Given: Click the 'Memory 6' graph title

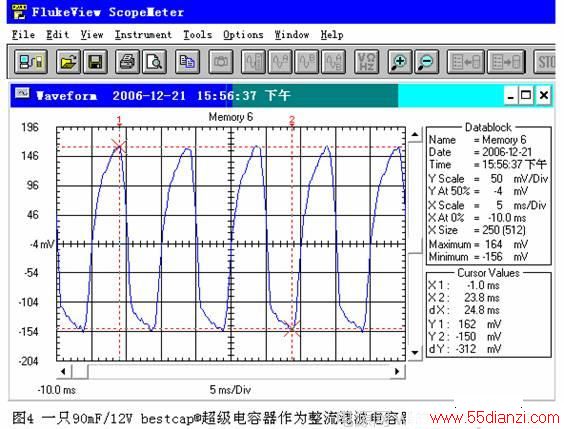Looking at the screenshot, I should coord(231,117).
